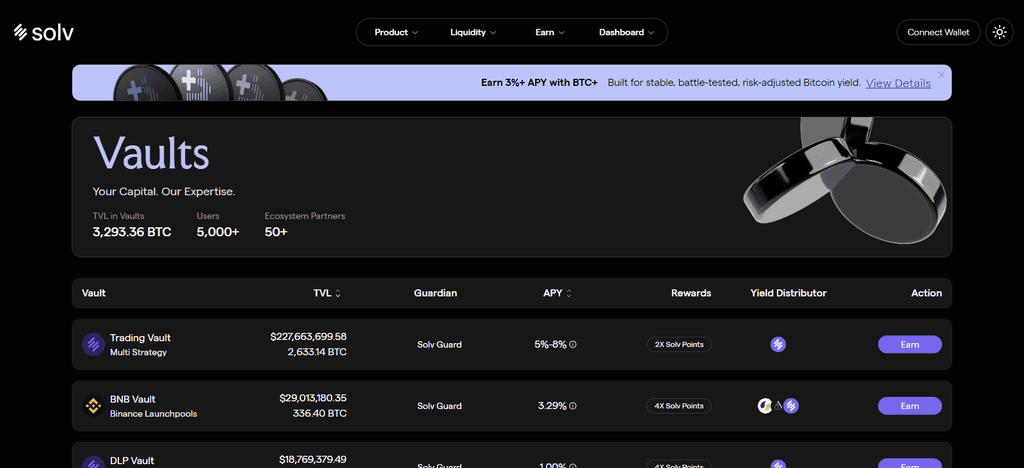Click the Multi Strategy subtitle
Viewport: 1024px width, 468px height.
pos(138,352)
